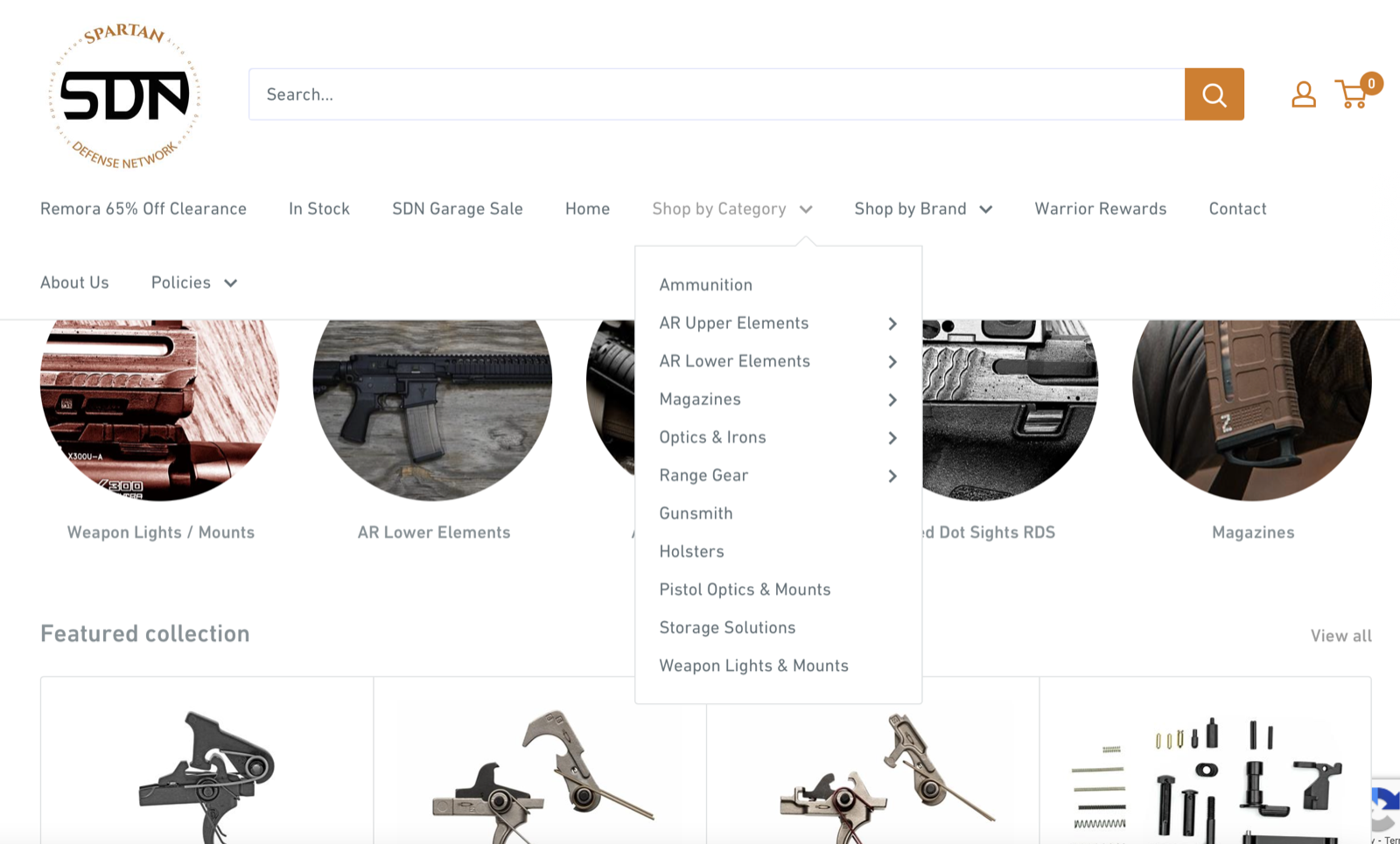This screenshot has height=844, width=1400.
Task: Click AR Lower Elements collection caption
Action: pos(434,533)
